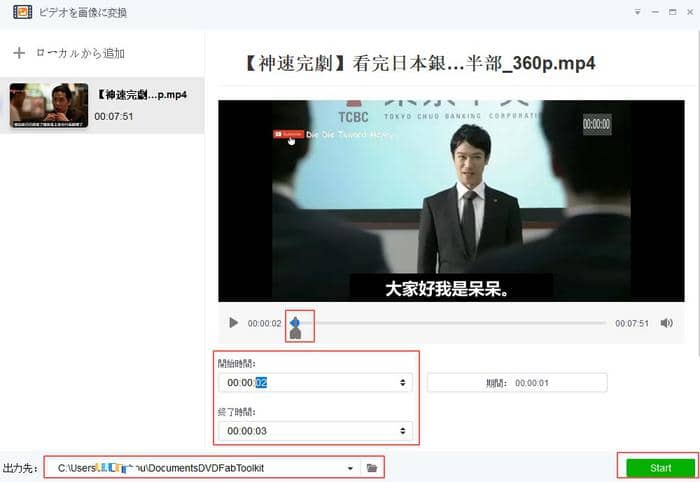Click the duration box showing 00:00:01
This screenshot has width=700, height=482.
517,383
